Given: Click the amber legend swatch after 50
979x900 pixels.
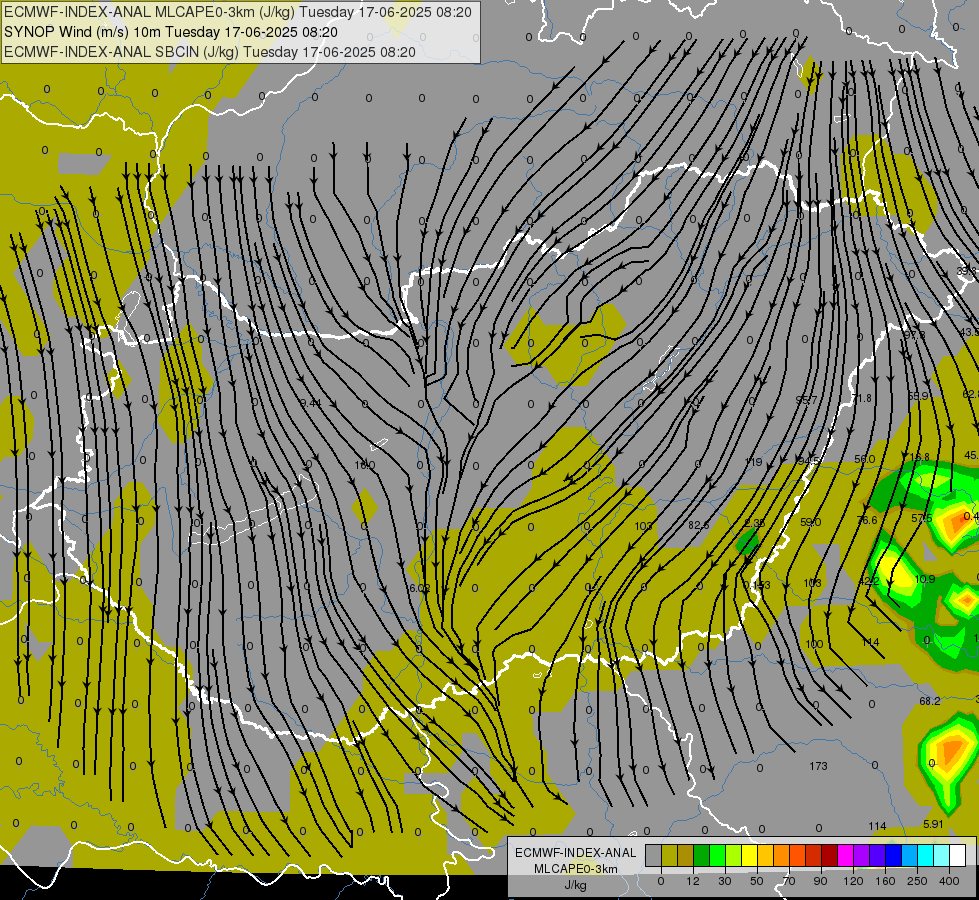Looking at the screenshot, I should coord(765,855).
